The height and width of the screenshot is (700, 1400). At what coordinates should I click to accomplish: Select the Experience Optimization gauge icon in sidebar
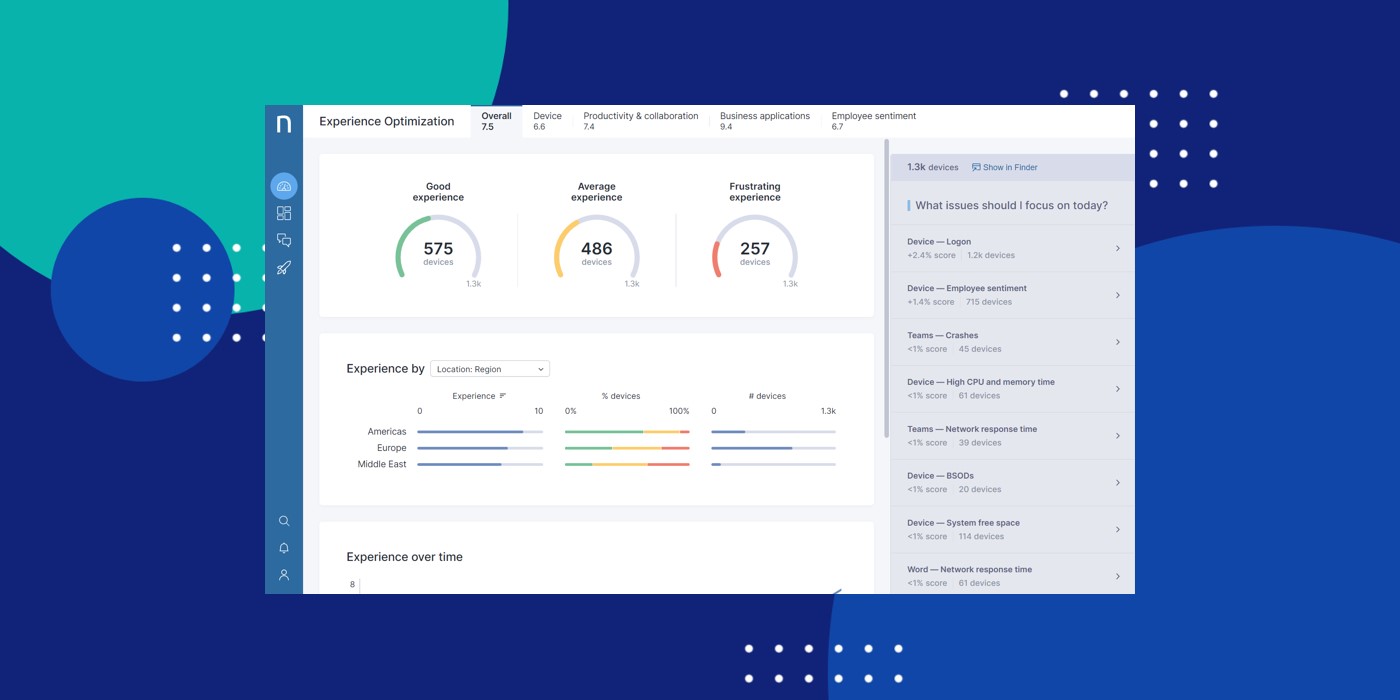tap(283, 186)
